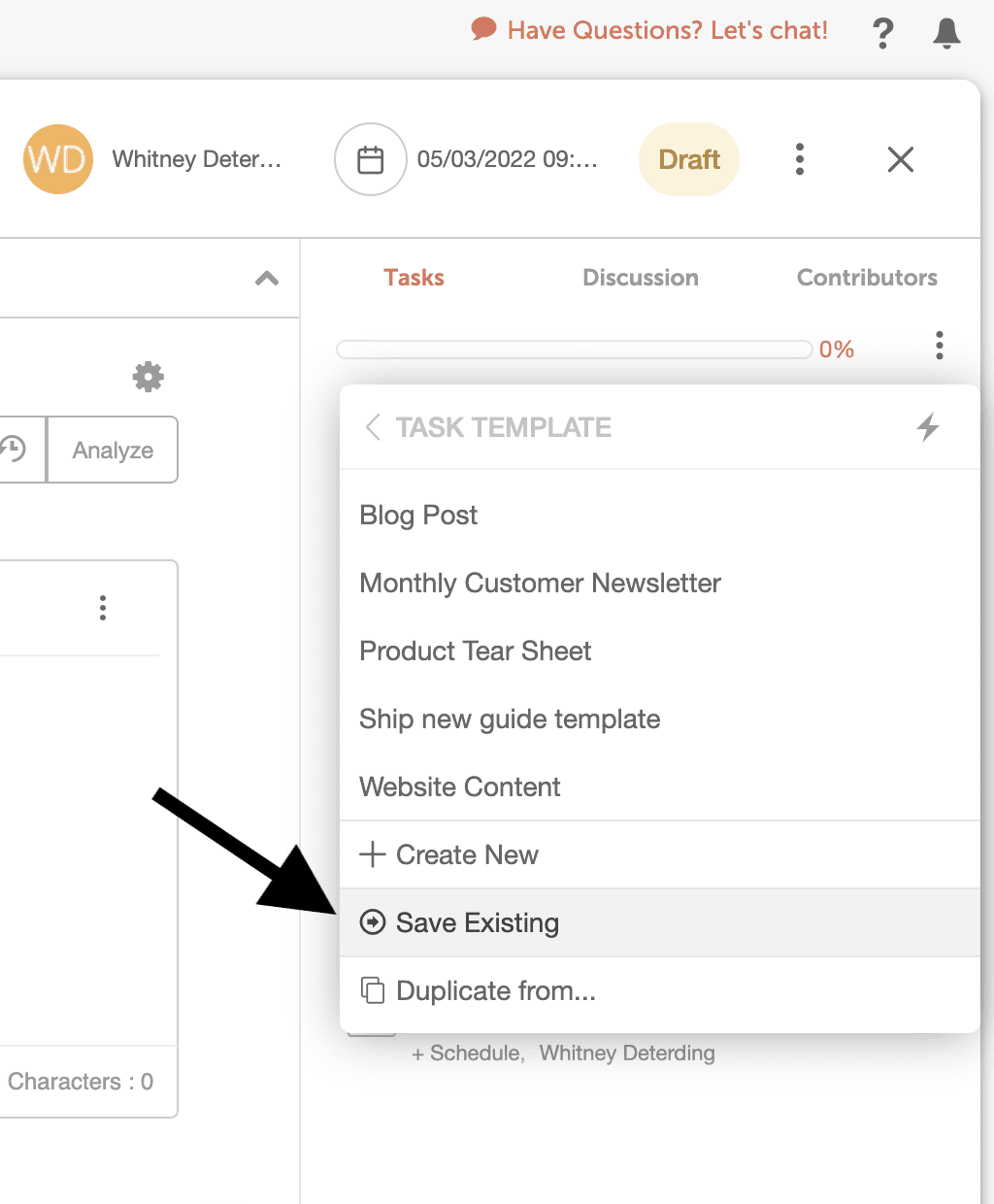Select the Monthly Customer Newsletter template
This screenshot has height=1204, width=994.
point(659,583)
